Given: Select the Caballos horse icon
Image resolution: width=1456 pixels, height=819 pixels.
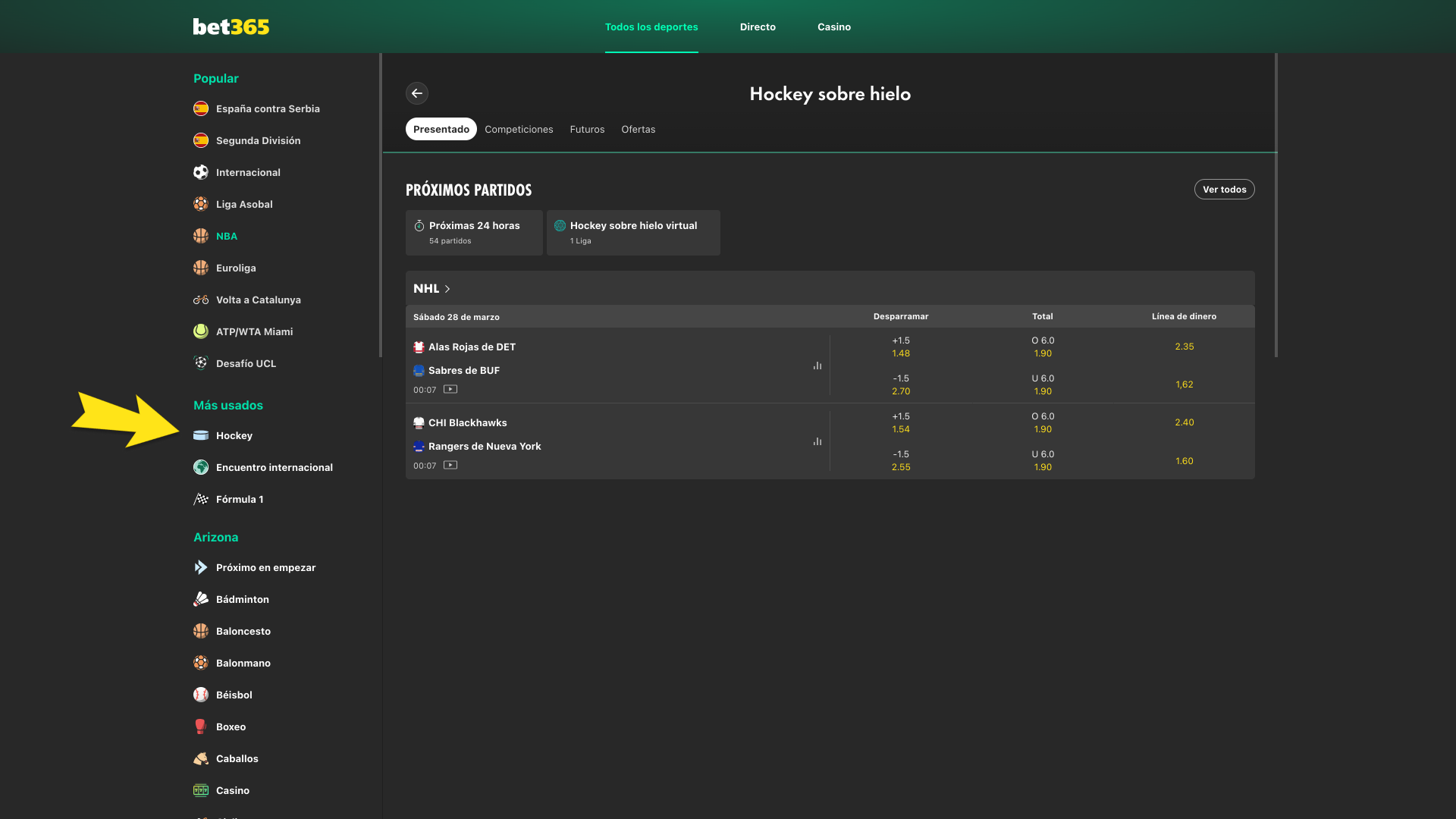Looking at the screenshot, I should coord(201,758).
